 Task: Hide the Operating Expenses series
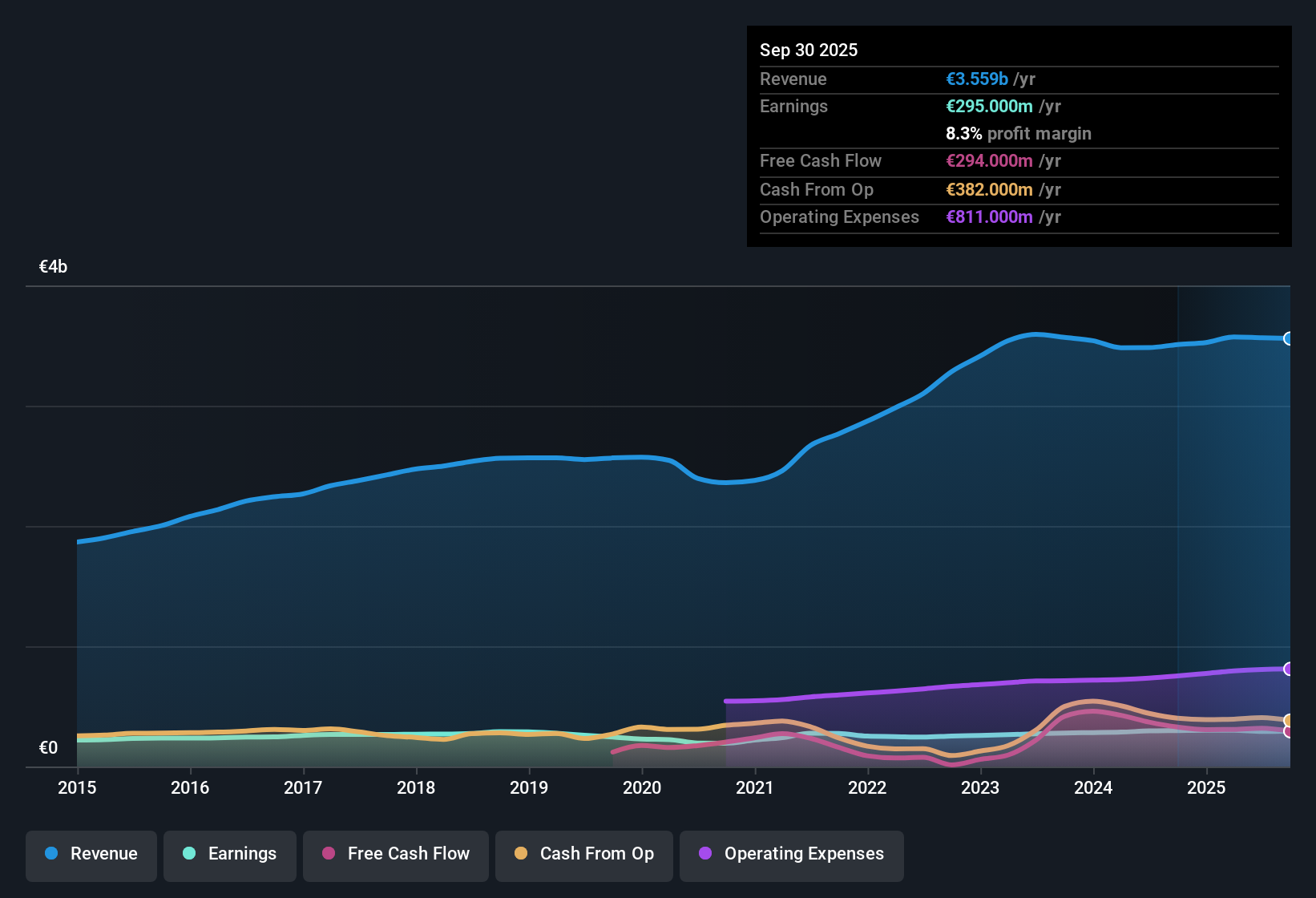(x=792, y=854)
